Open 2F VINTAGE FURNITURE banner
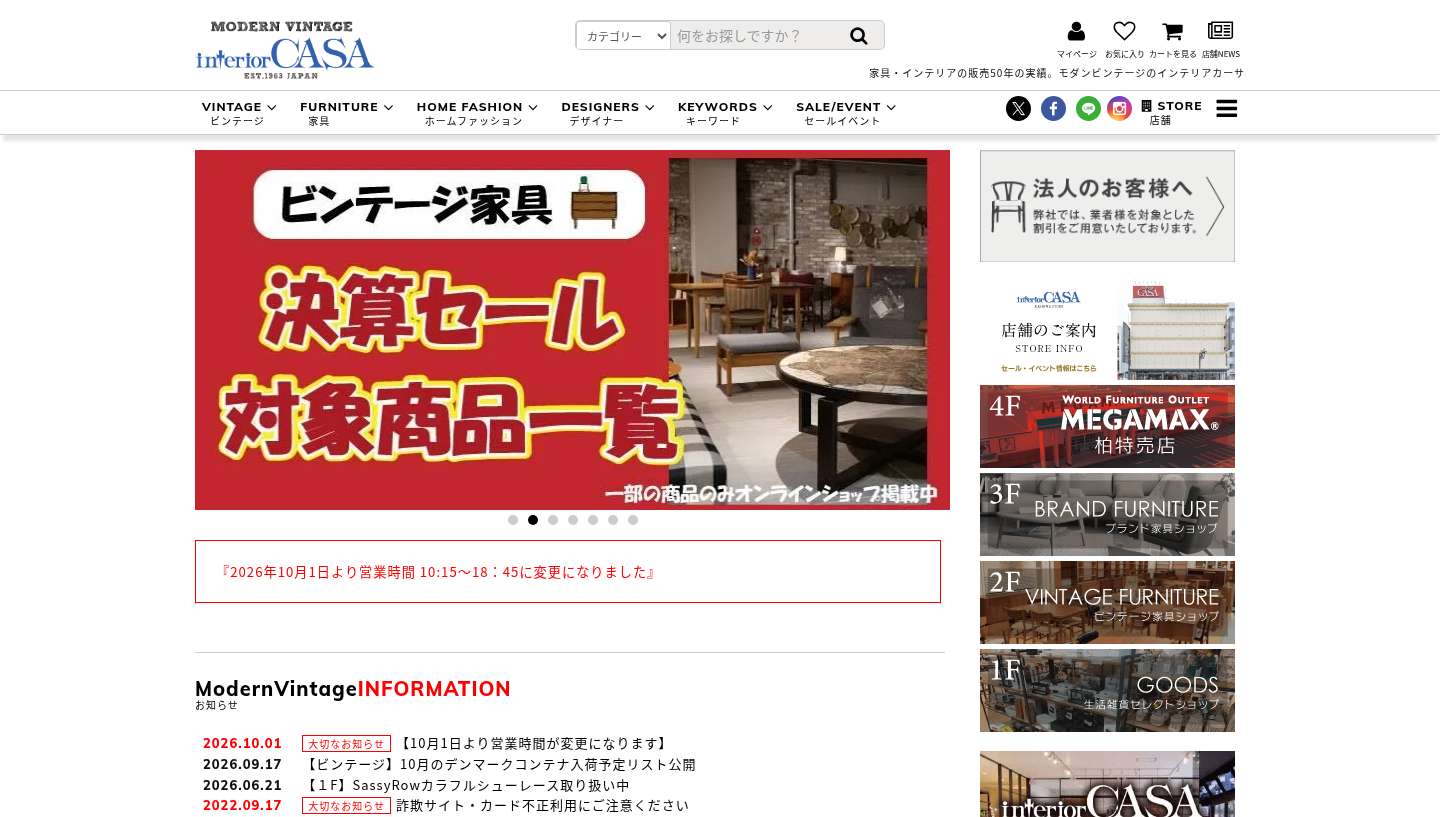This screenshot has height=817, width=1440. pyautogui.click(x=1107, y=602)
